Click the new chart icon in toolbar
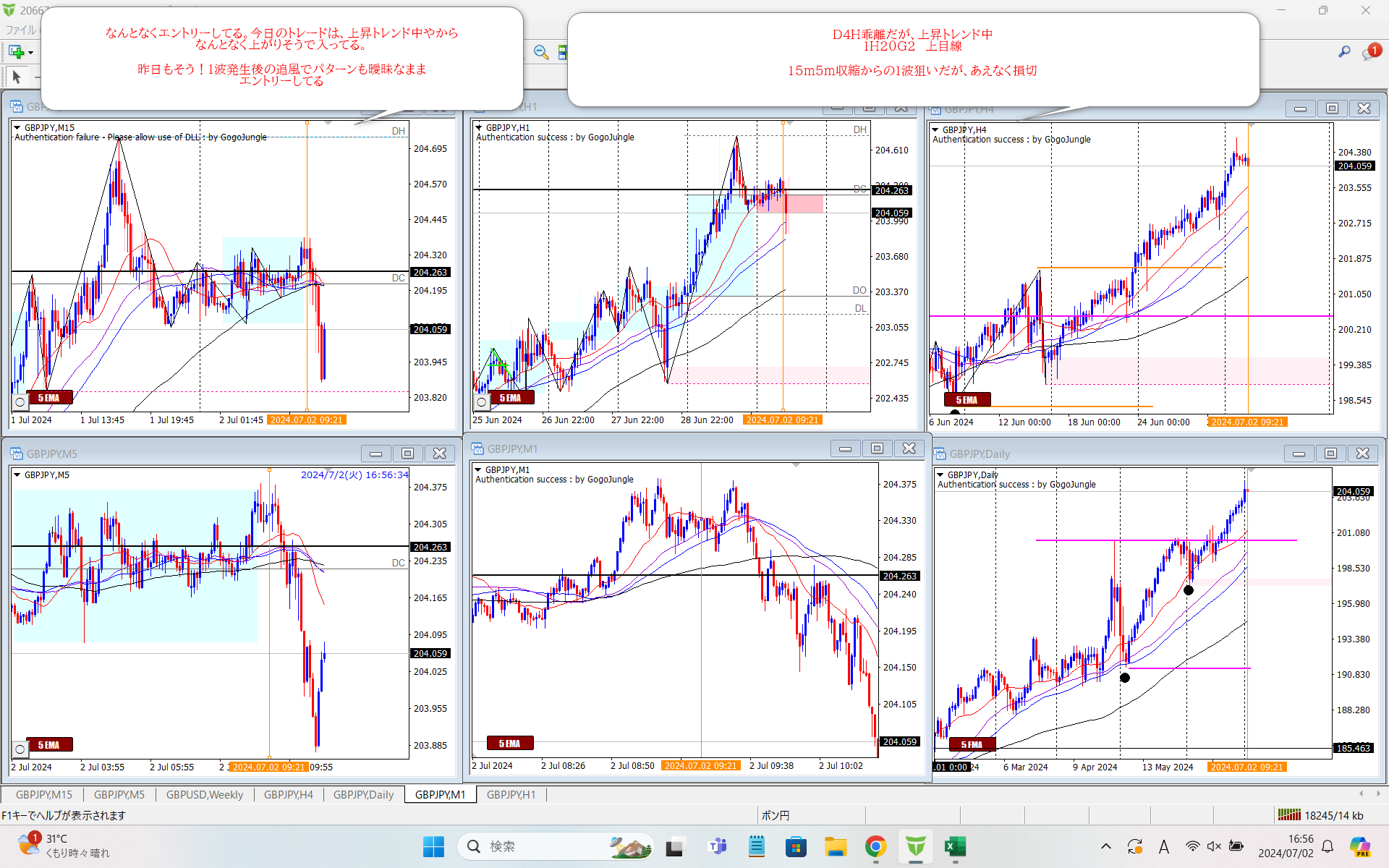1389x868 pixels. (x=16, y=52)
